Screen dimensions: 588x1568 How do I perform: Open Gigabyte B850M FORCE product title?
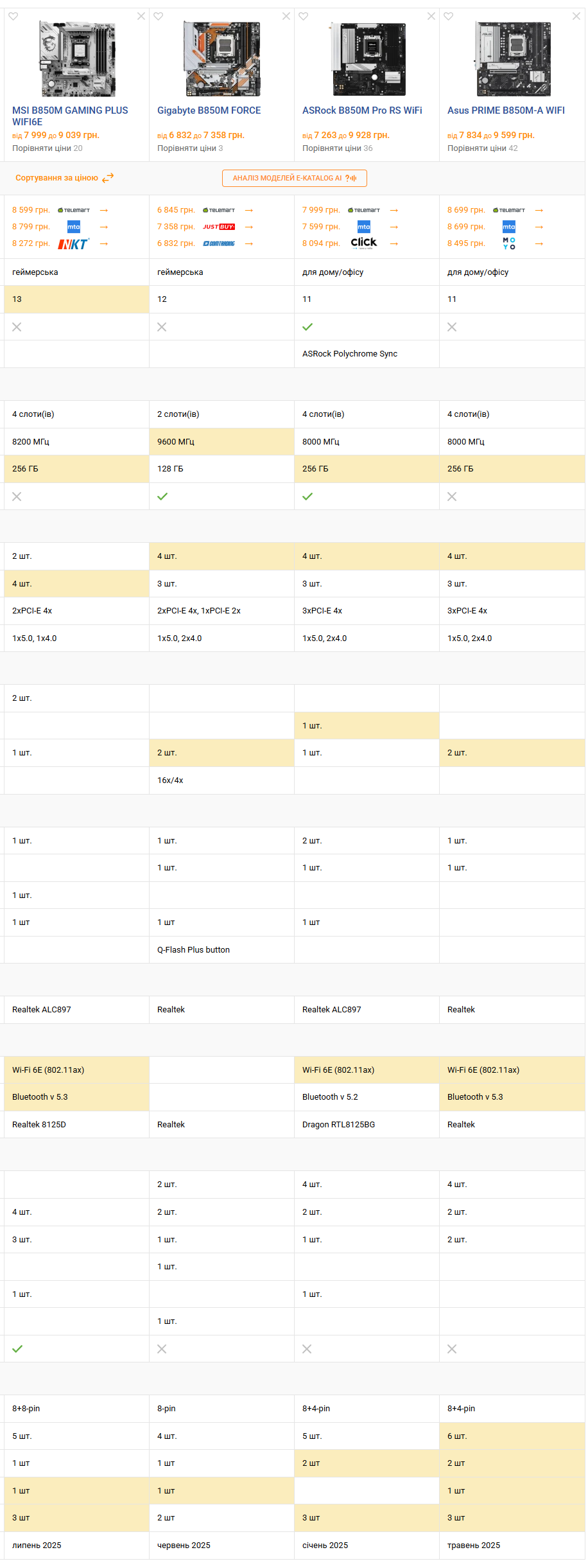[209, 110]
